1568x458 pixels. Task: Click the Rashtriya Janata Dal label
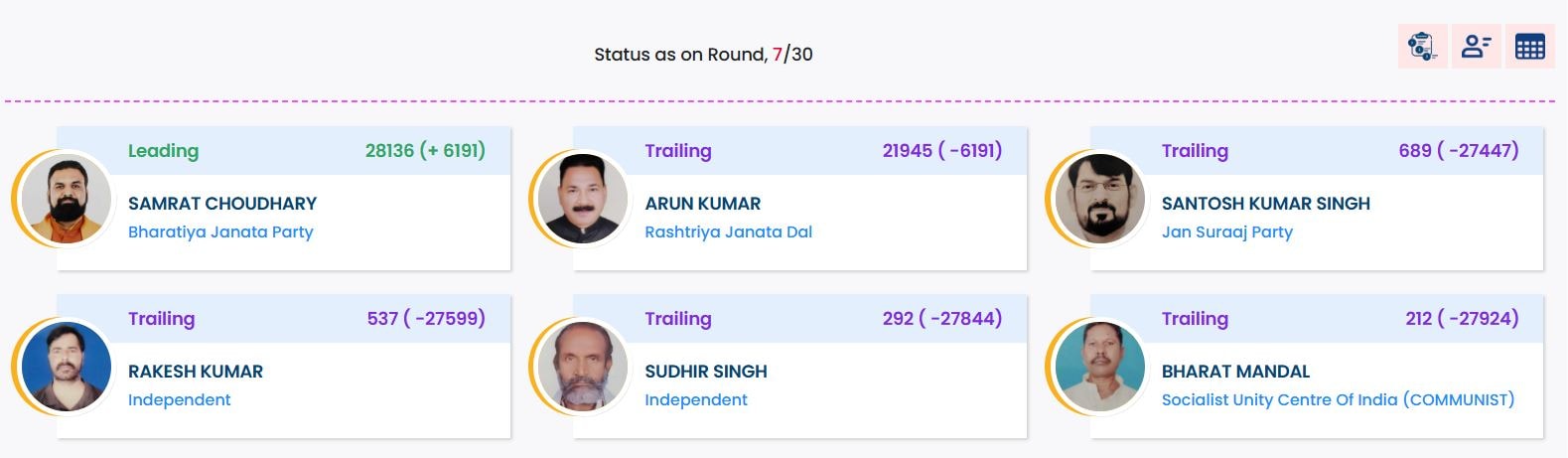[728, 232]
